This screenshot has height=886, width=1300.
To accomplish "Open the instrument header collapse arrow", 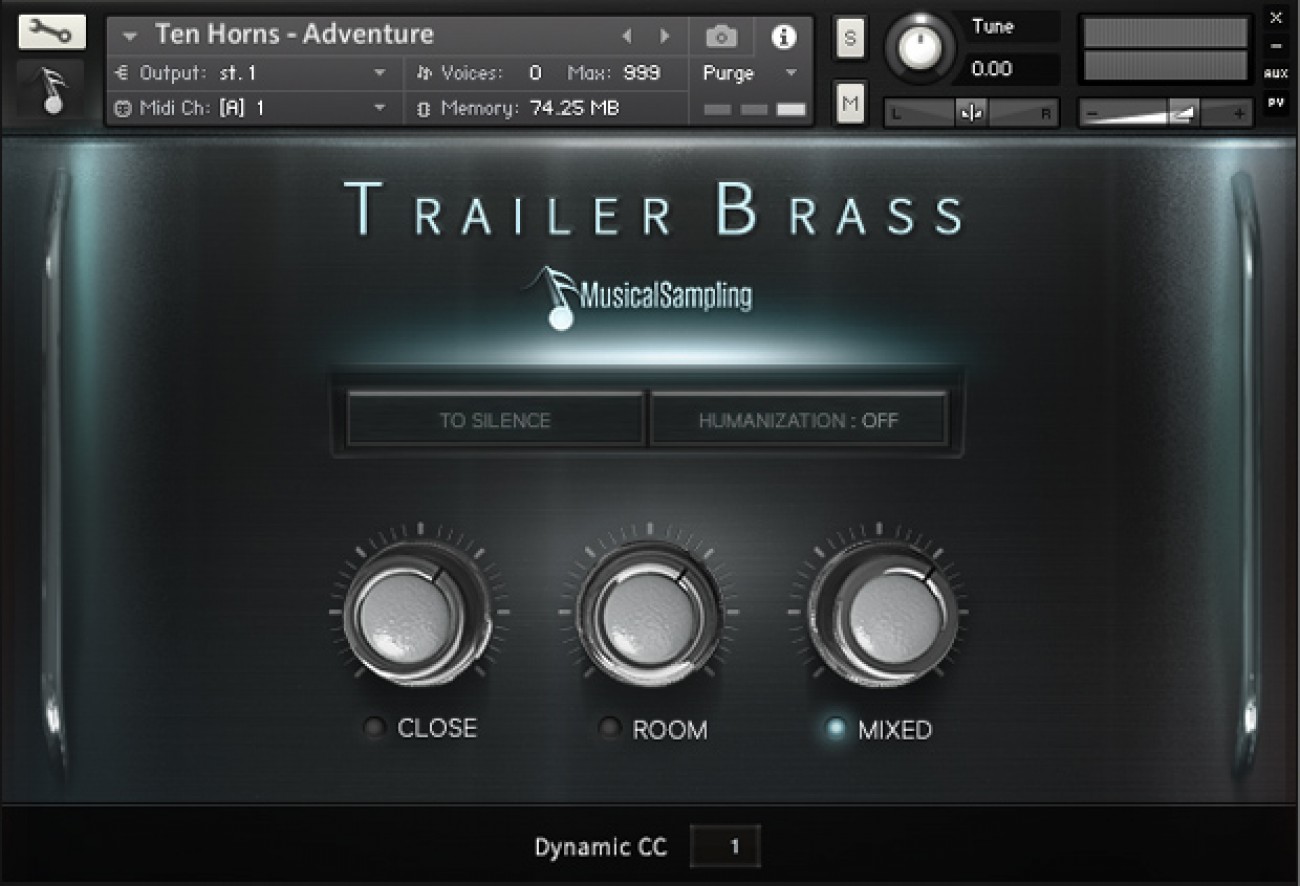I will point(128,36).
